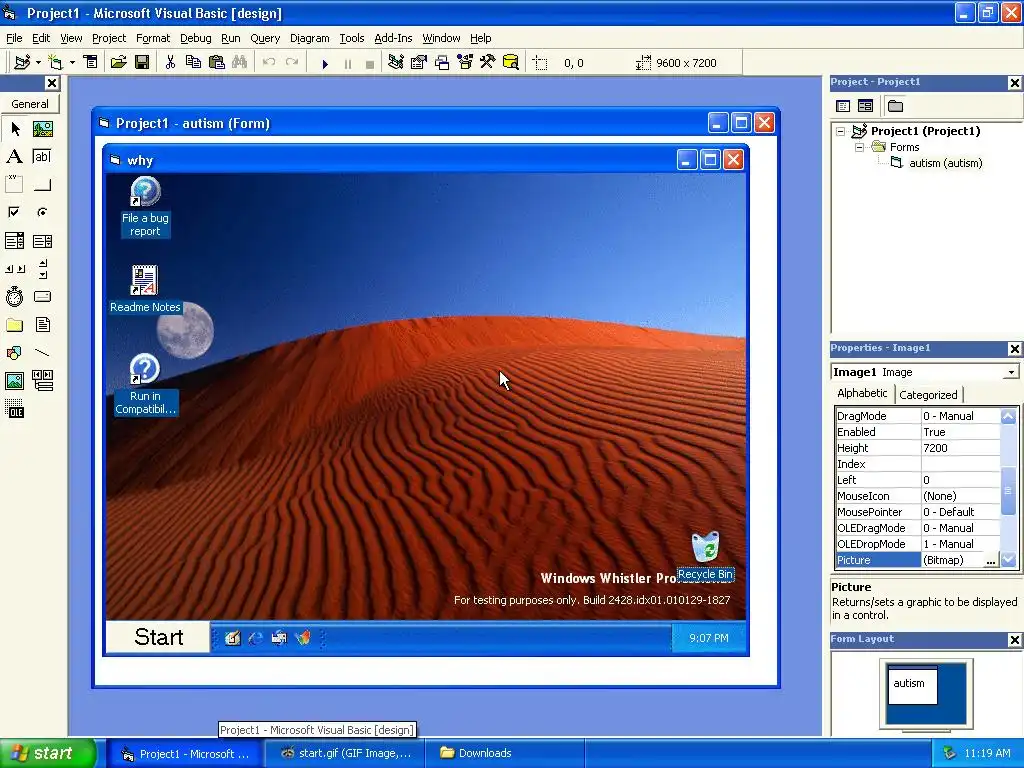Click the General tab of the toolbox
Image resolution: width=1024 pixels, height=768 pixels.
(30, 104)
